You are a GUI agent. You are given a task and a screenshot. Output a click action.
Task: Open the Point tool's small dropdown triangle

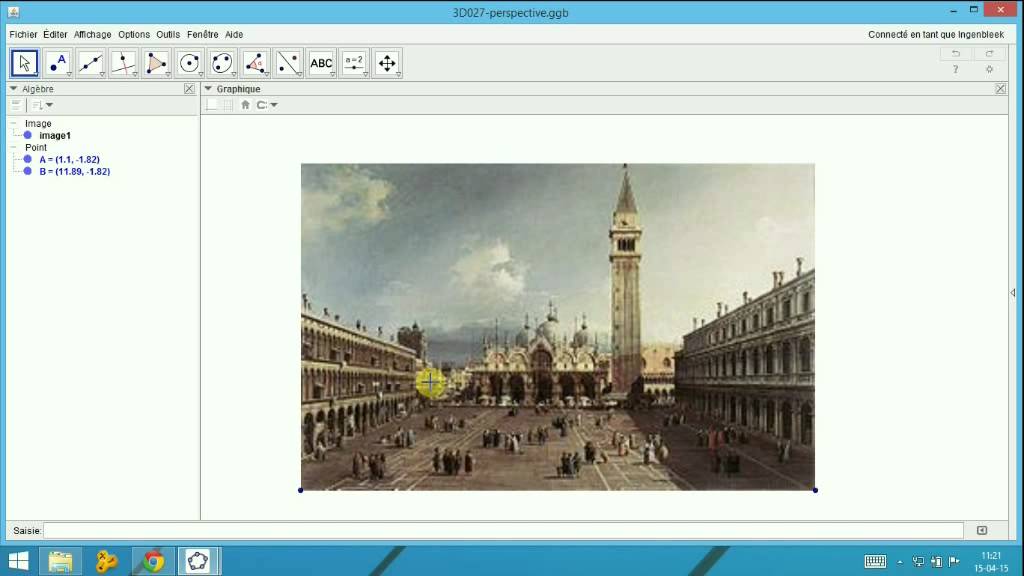point(69,74)
